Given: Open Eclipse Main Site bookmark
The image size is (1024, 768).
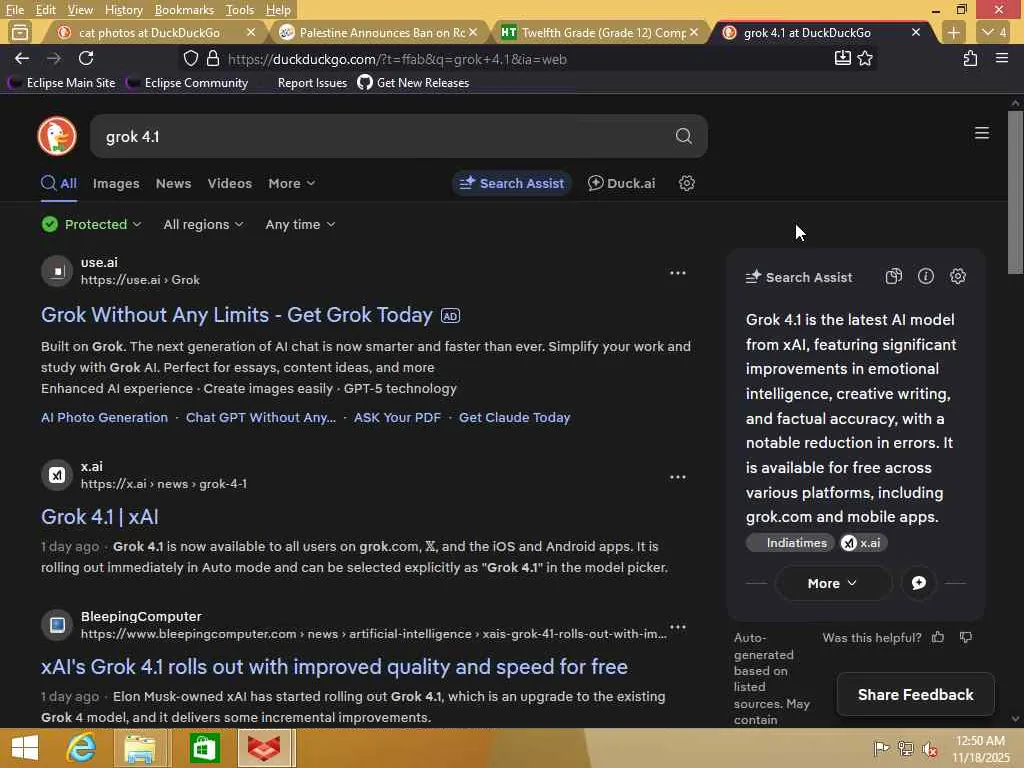Looking at the screenshot, I should coord(61,83).
